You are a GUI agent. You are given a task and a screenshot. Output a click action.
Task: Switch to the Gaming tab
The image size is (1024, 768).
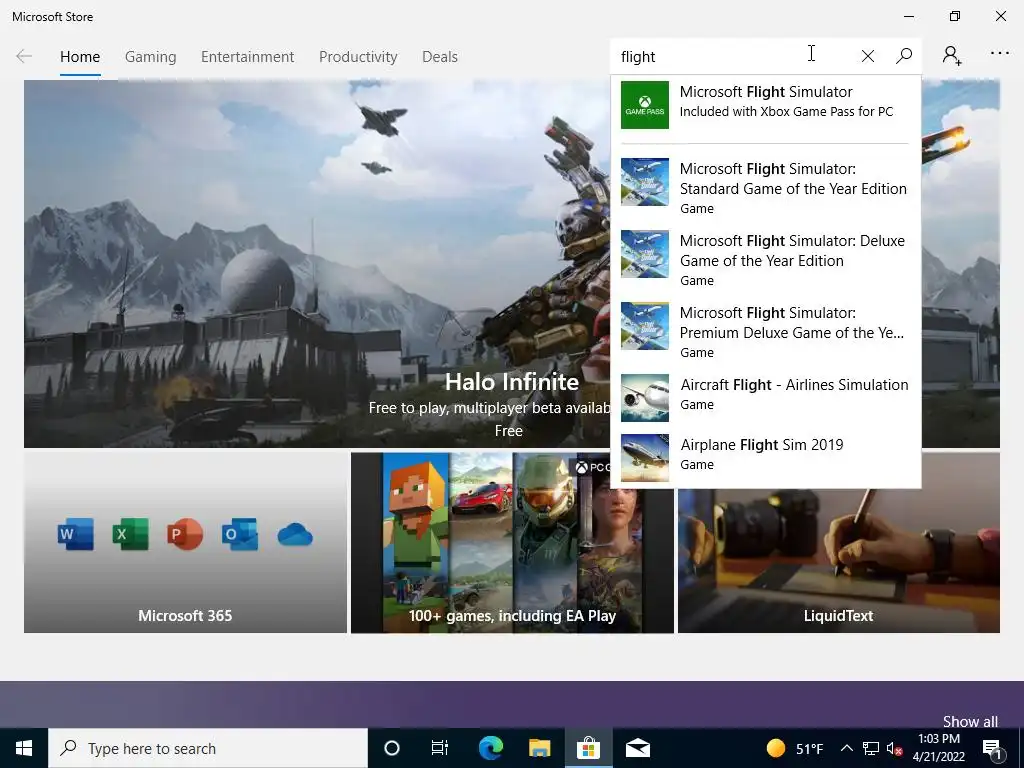tap(150, 57)
